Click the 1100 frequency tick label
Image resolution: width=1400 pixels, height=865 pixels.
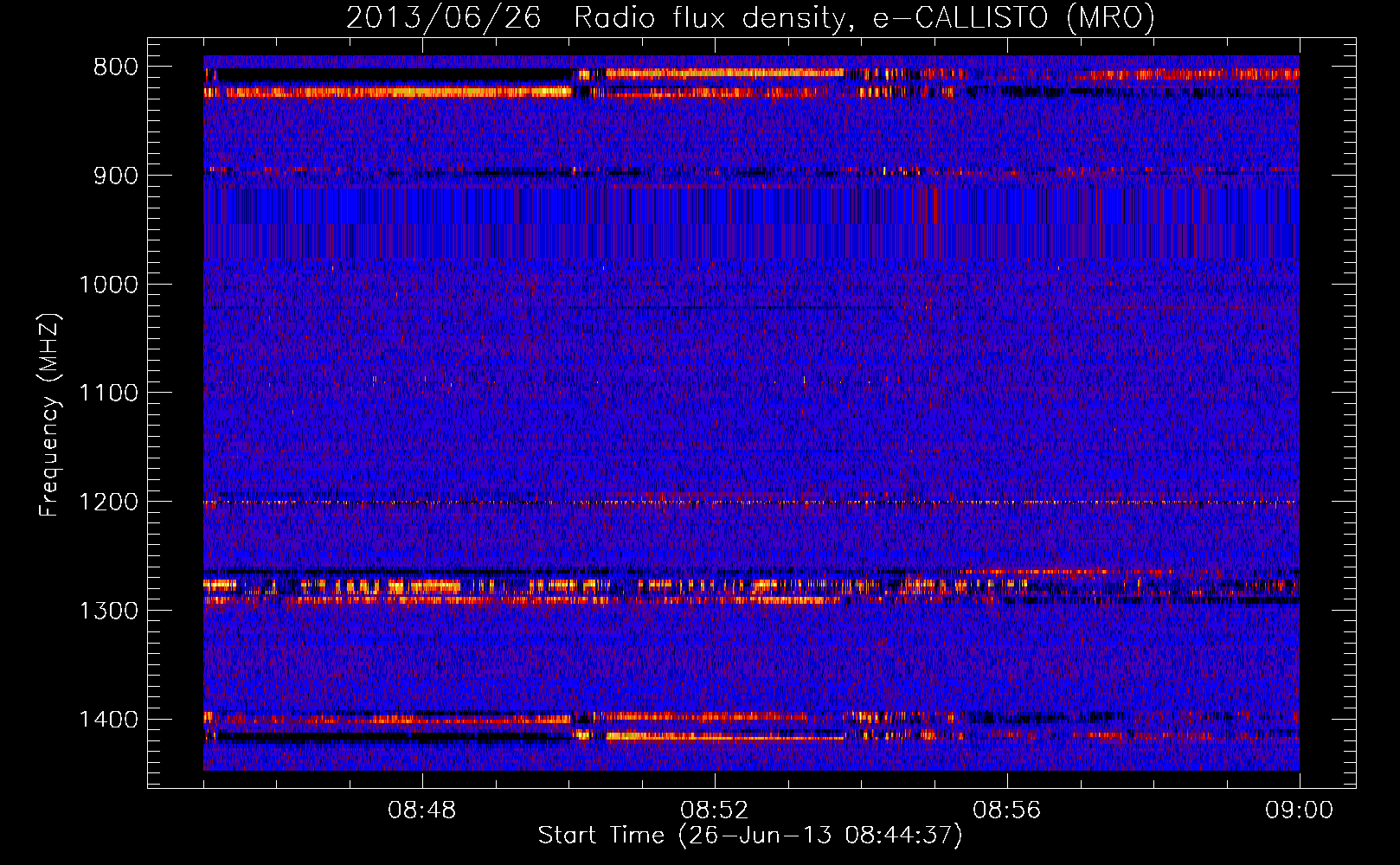point(109,394)
